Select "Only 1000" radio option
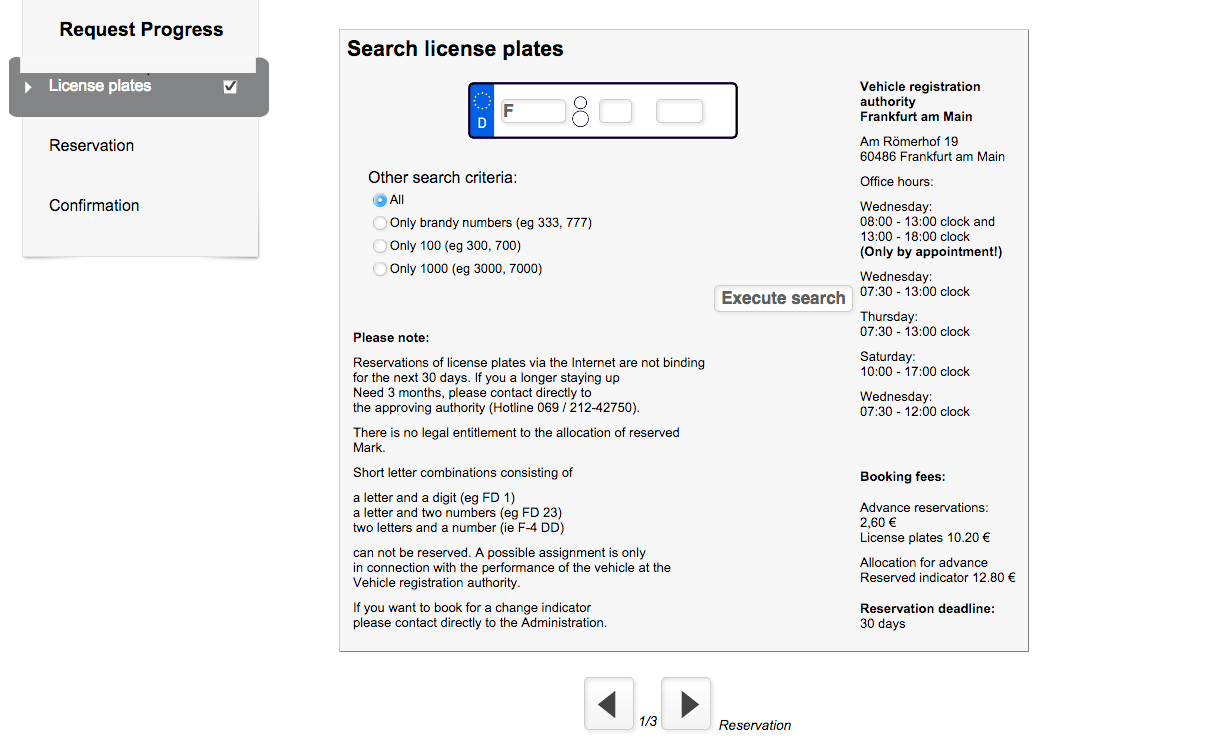Screen dimensions: 1228x752 pos(380,269)
